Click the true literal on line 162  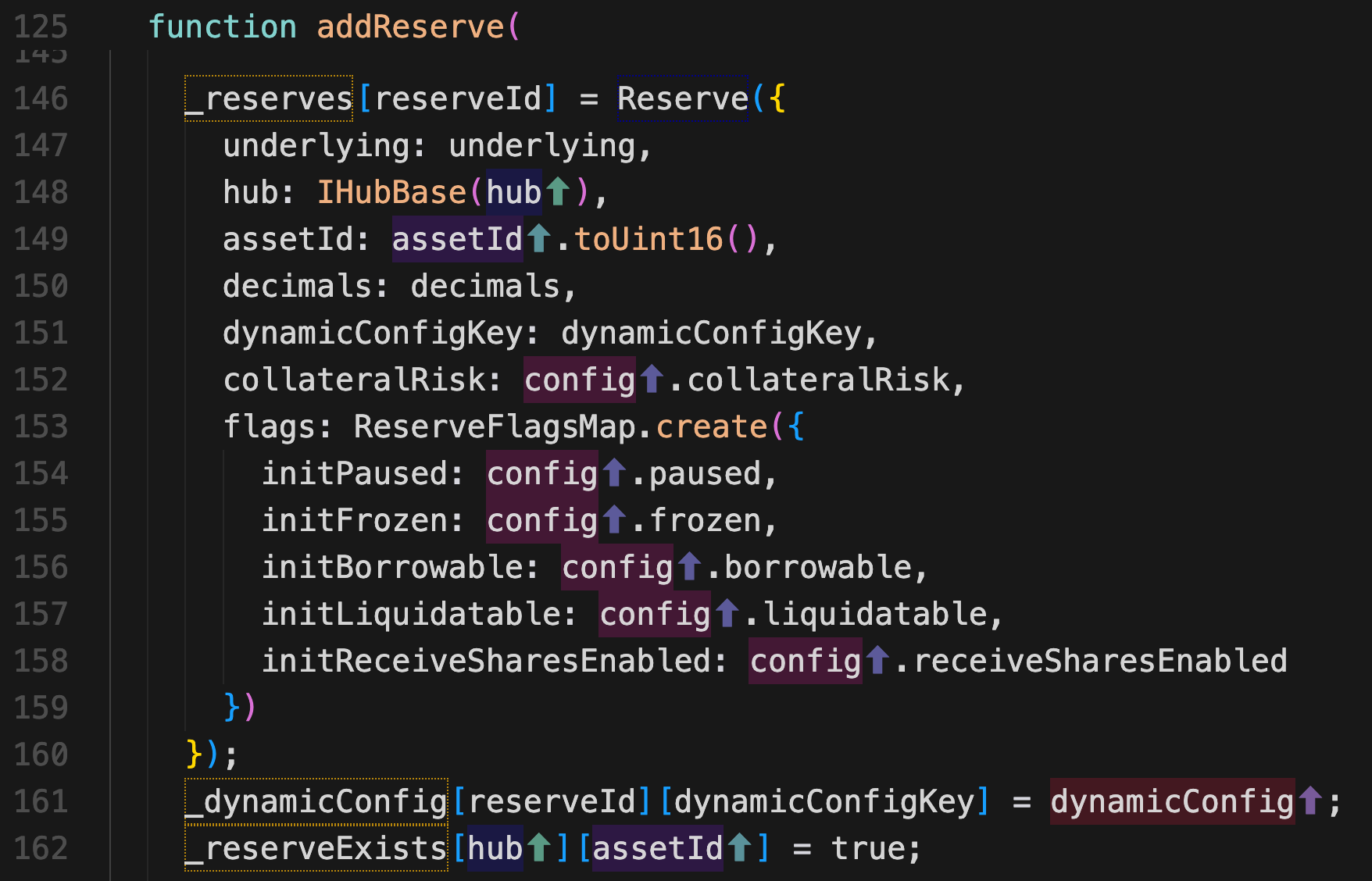point(867,848)
